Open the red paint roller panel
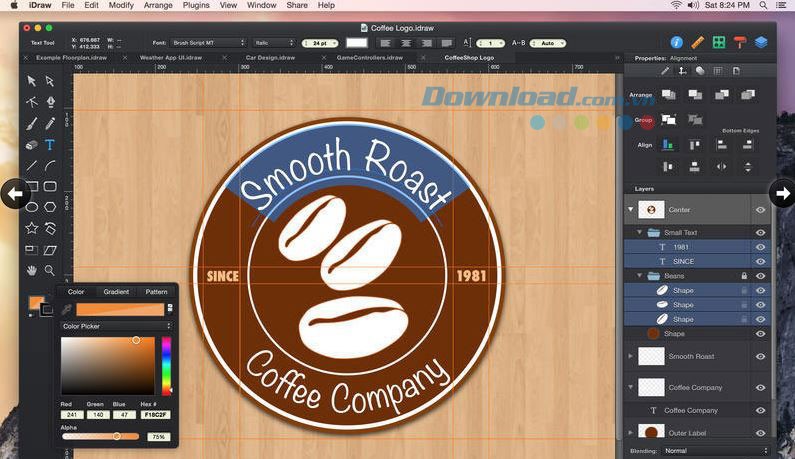Viewport: 795px width, 459px height. tap(740, 43)
